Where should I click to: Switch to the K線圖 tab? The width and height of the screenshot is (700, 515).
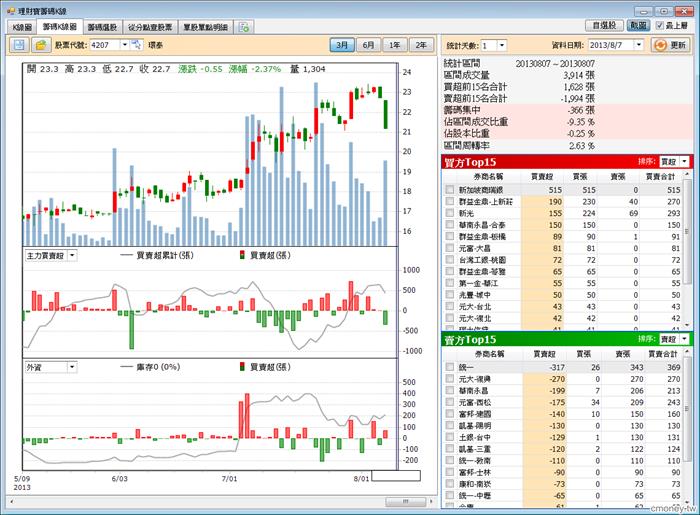point(22,27)
